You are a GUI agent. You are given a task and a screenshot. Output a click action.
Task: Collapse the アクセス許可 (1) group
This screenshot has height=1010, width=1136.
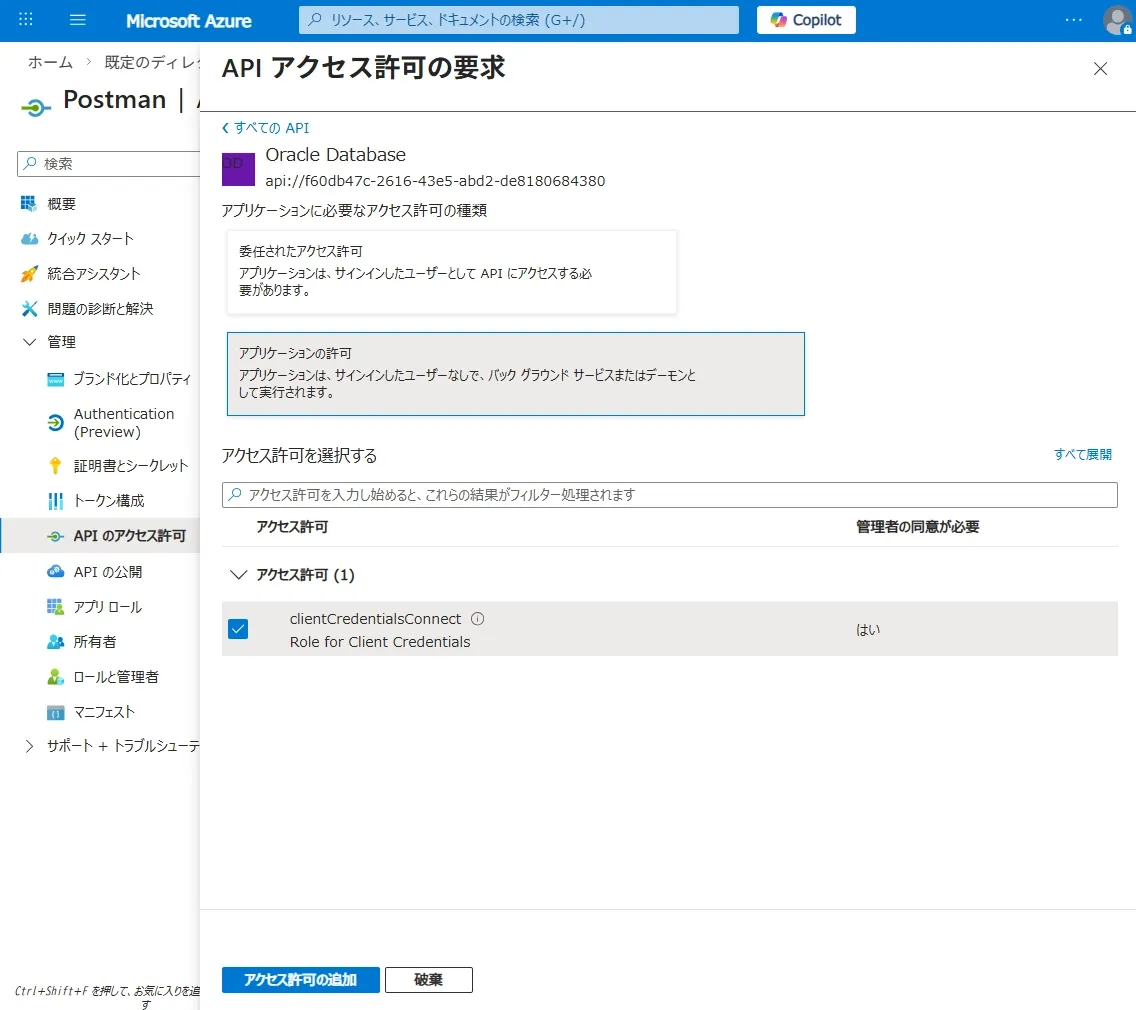238,575
